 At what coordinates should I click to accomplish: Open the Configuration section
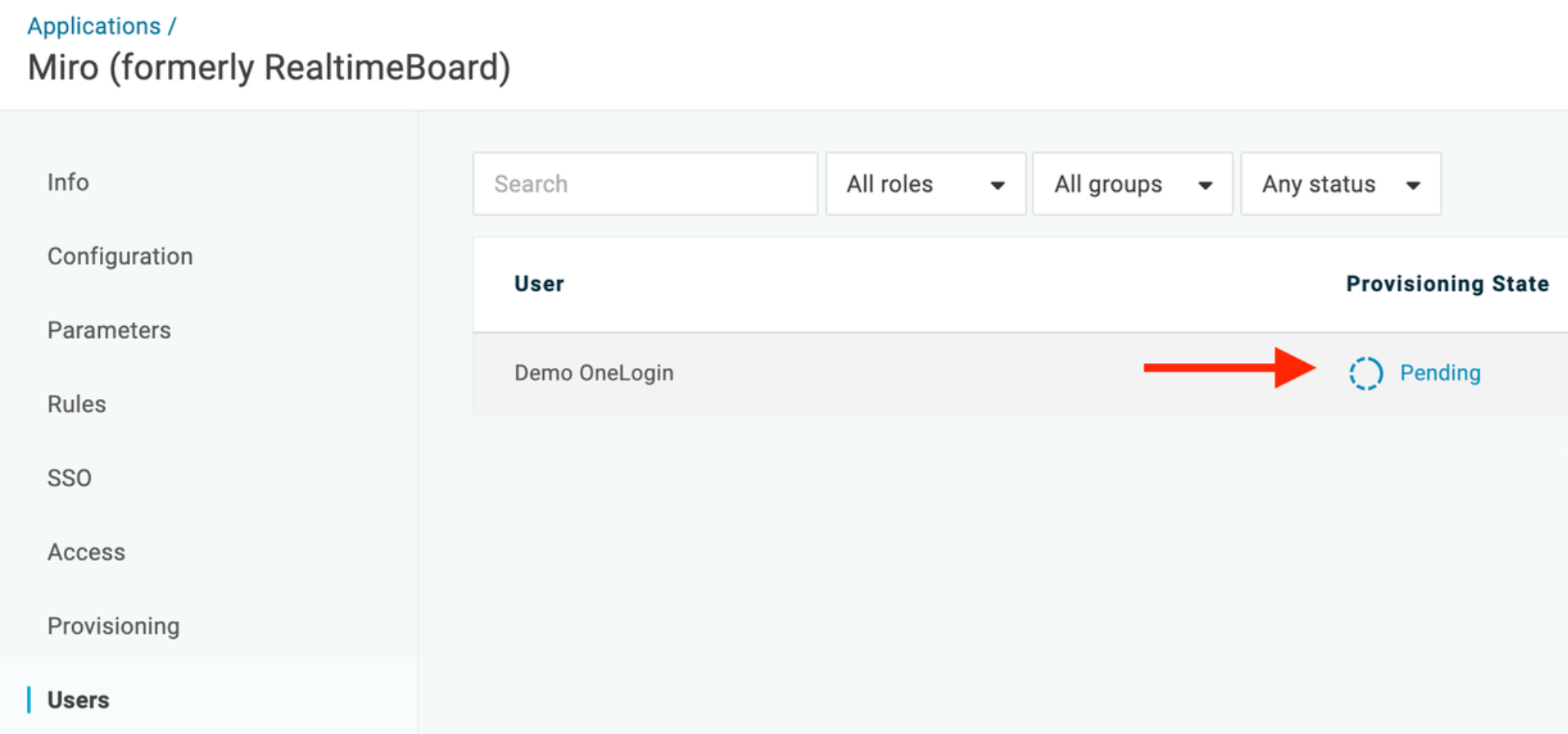click(x=120, y=256)
